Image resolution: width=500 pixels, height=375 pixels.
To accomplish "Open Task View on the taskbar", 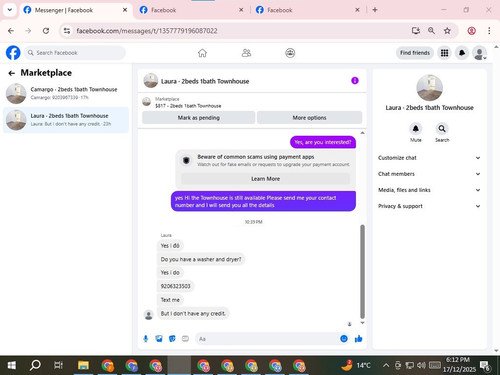I will pyautogui.click(x=58, y=365).
